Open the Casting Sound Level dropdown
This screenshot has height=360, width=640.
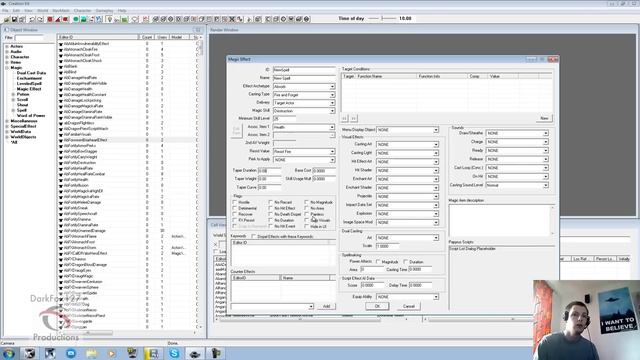(546, 185)
